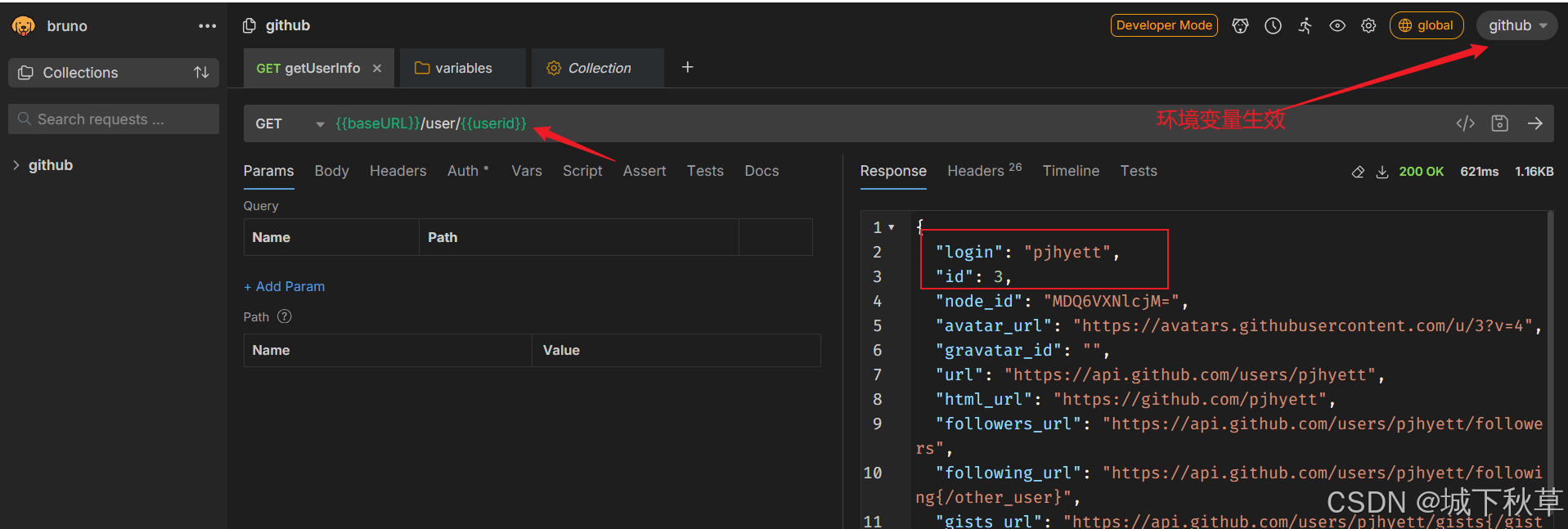Select the Params tab
This screenshot has height=529, width=1568.
pyautogui.click(x=268, y=171)
